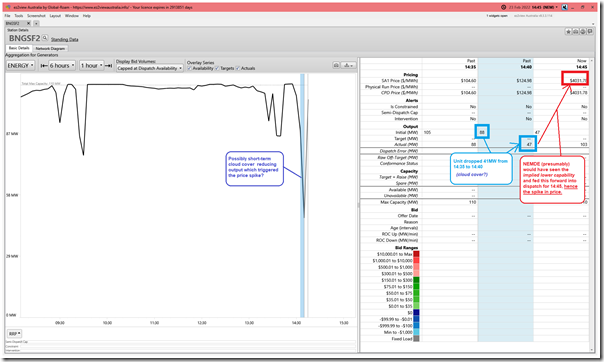604x362 pixels.
Task: Toggle the Targets overlay checkbox
Action: pyautogui.click(x=217, y=68)
